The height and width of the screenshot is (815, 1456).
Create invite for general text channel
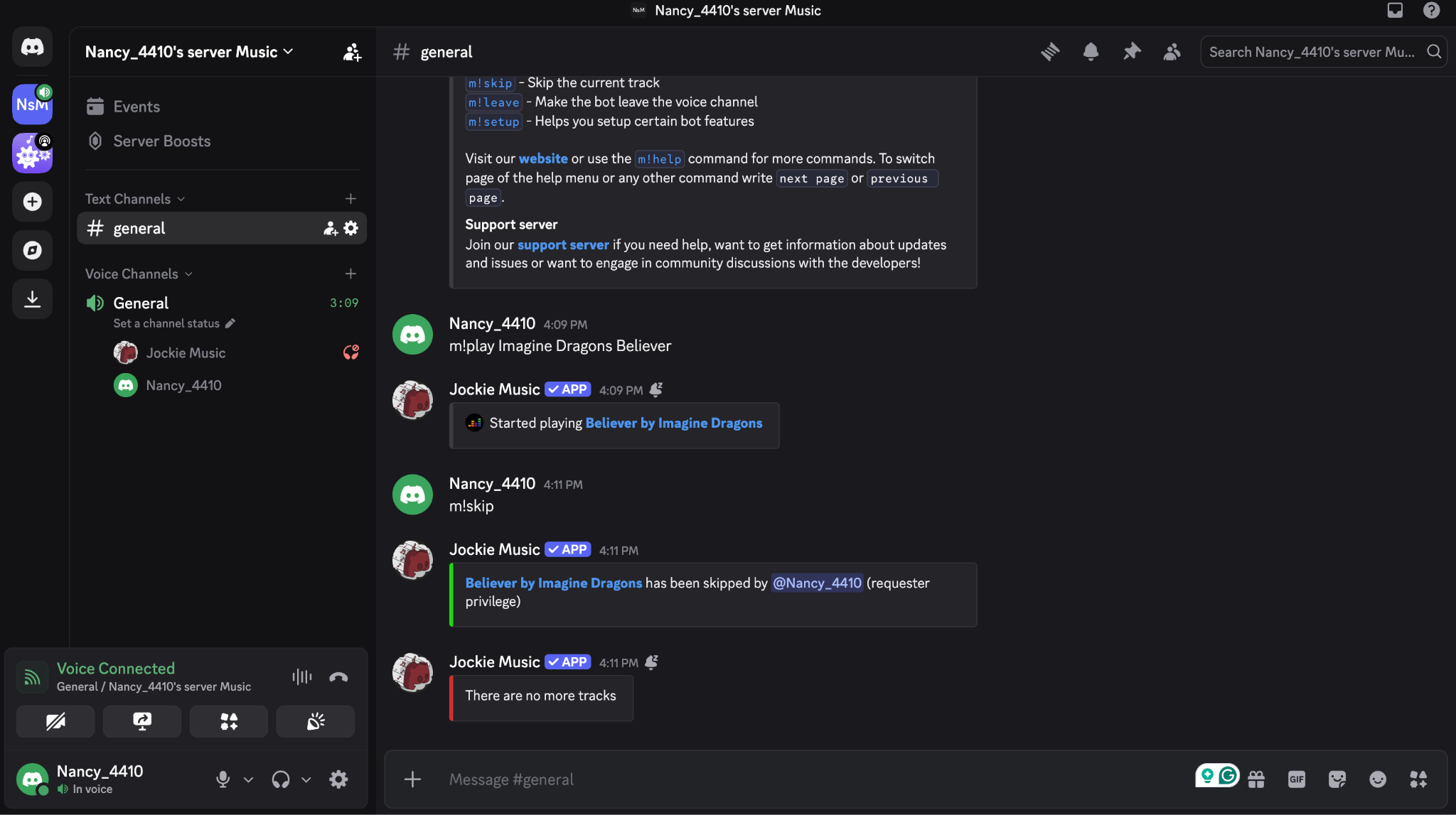point(330,228)
